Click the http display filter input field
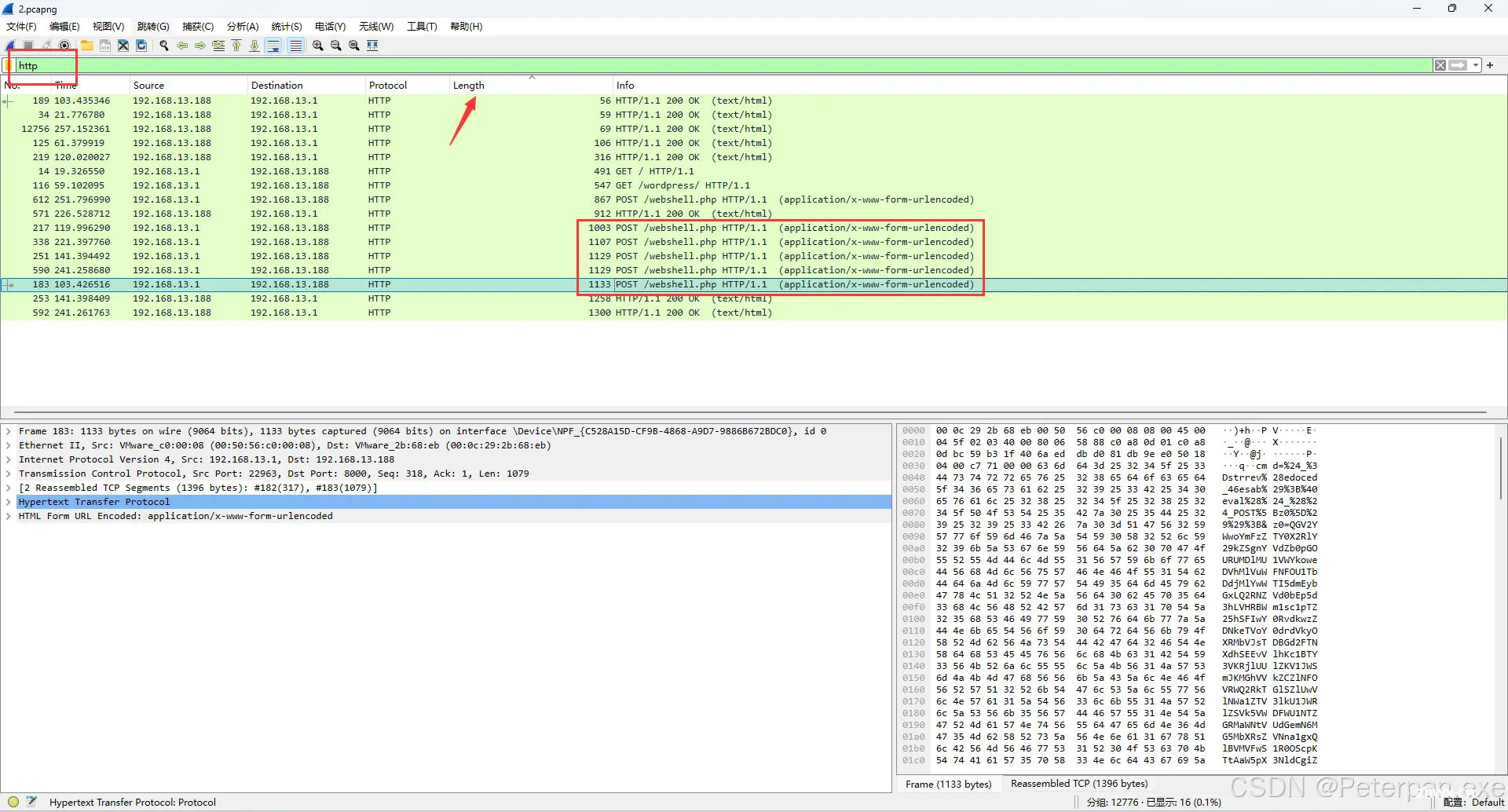The height and width of the screenshot is (812, 1508). coord(723,65)
